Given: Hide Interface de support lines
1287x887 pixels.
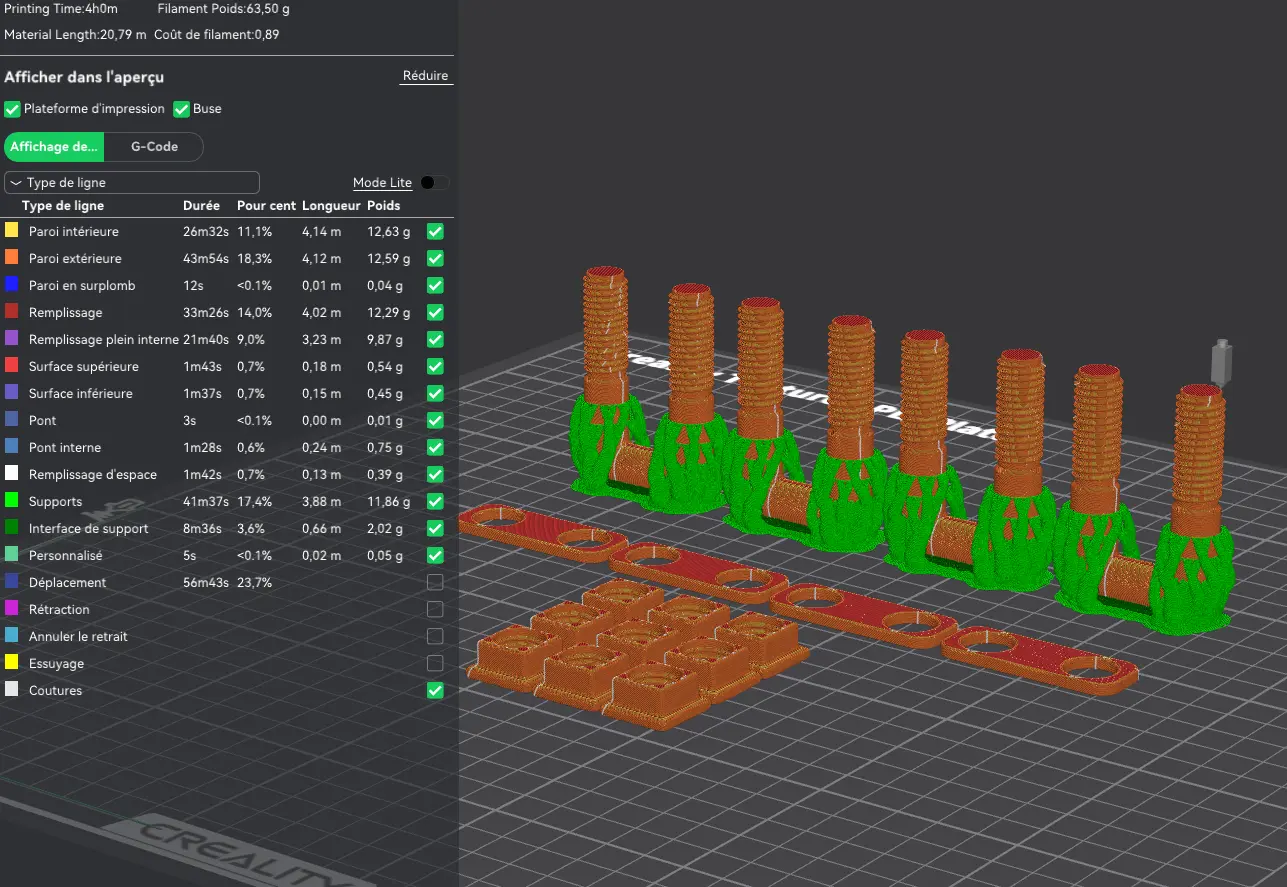Looking at the screenshot, I should pos(435,528).
